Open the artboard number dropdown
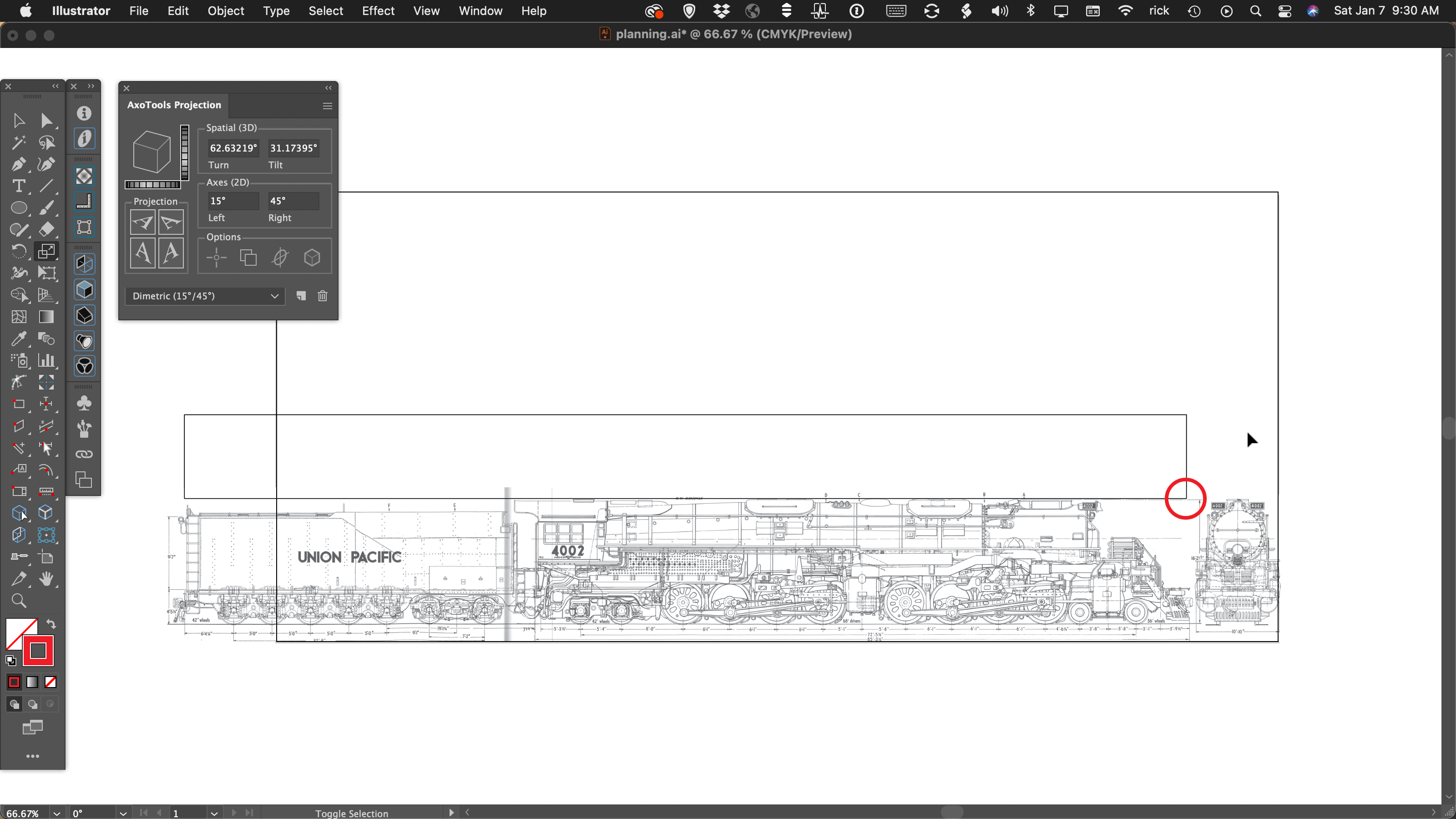The height and width of the screenshot is (819, 1456). tap(214, 814)
